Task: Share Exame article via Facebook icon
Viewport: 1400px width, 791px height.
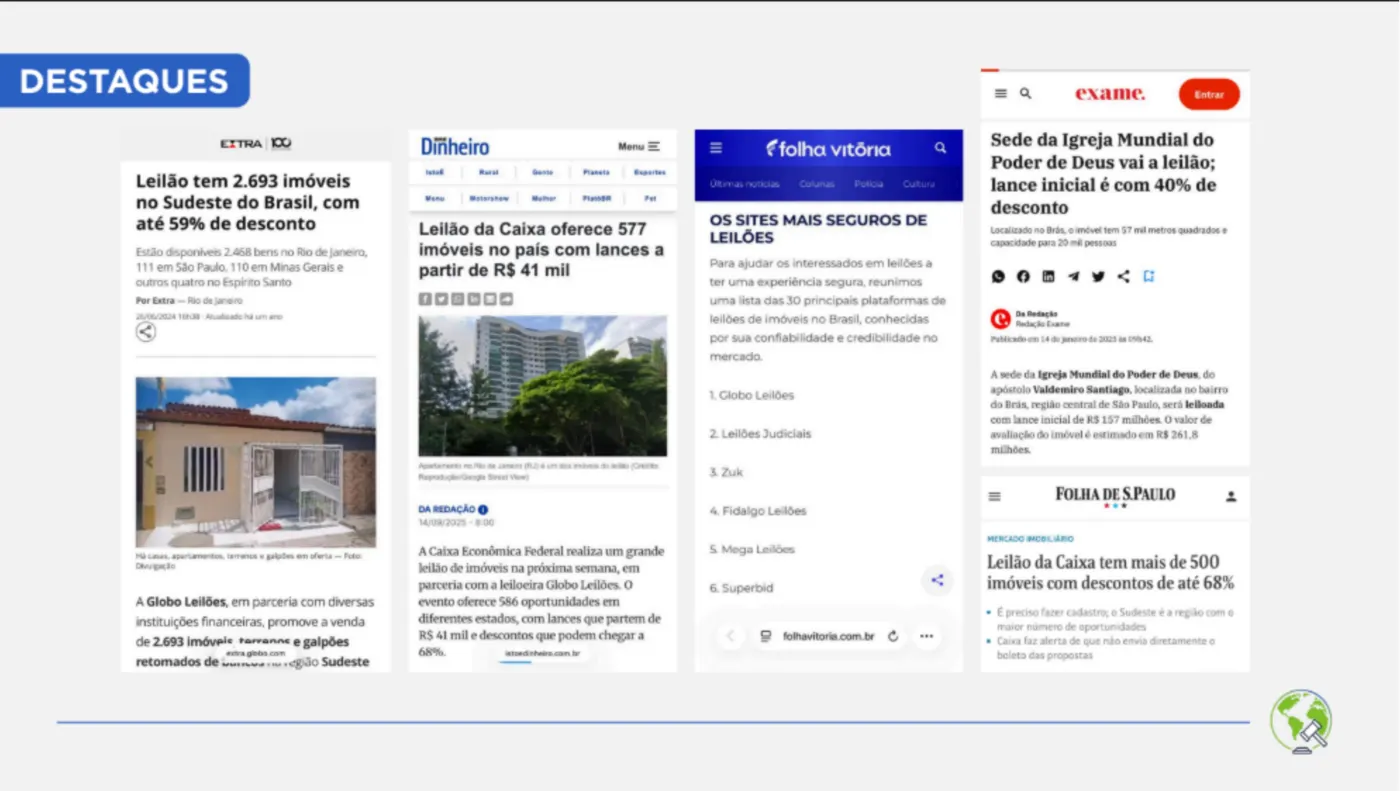Action: click(1023, 277)
